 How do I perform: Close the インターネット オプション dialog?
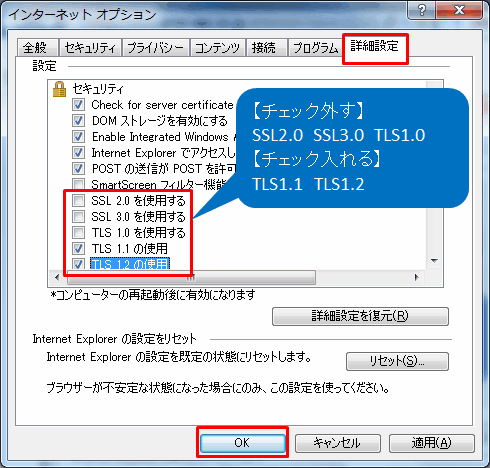(x=459, y=11)
